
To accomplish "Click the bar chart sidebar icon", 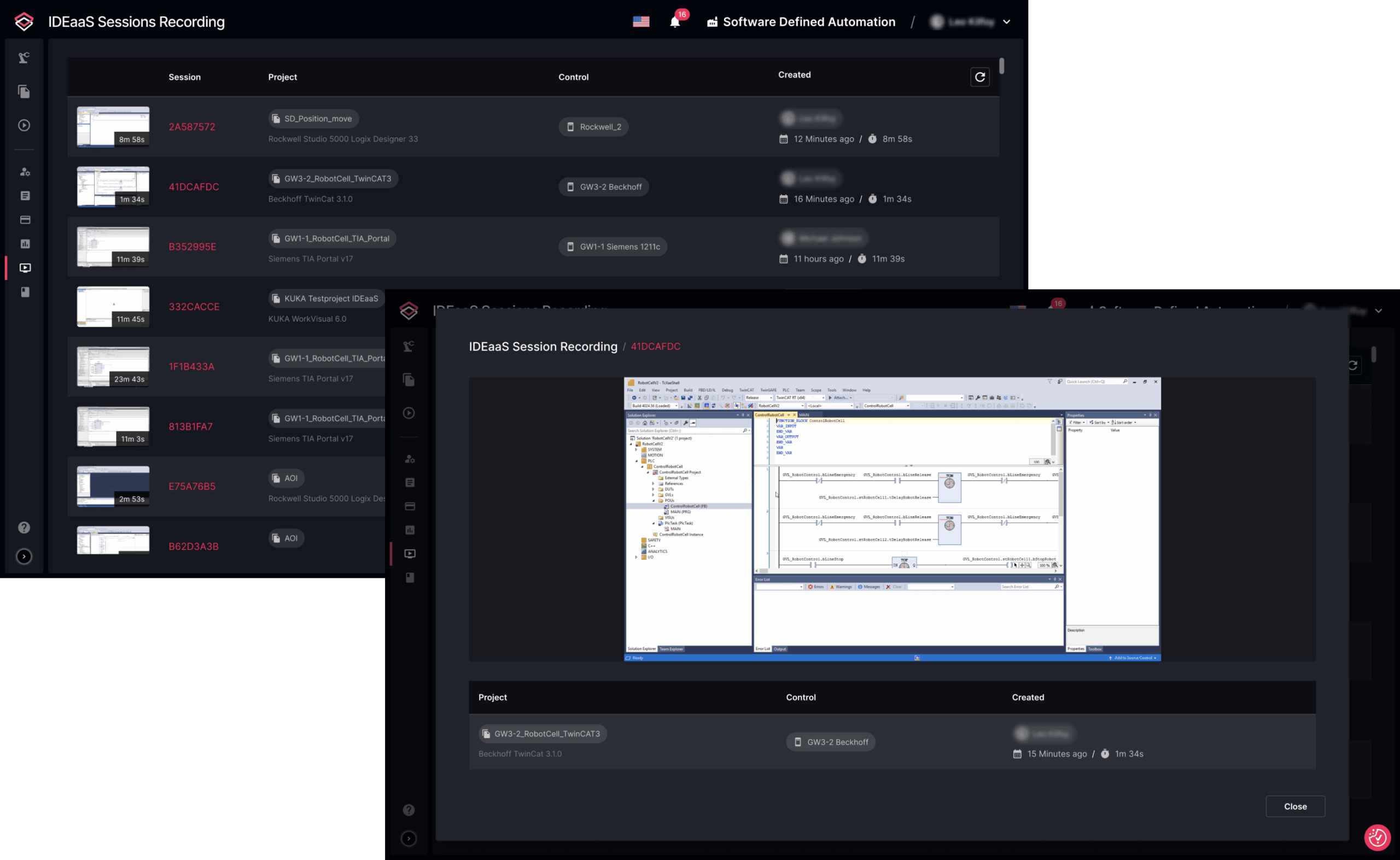I will click(25, 244).
